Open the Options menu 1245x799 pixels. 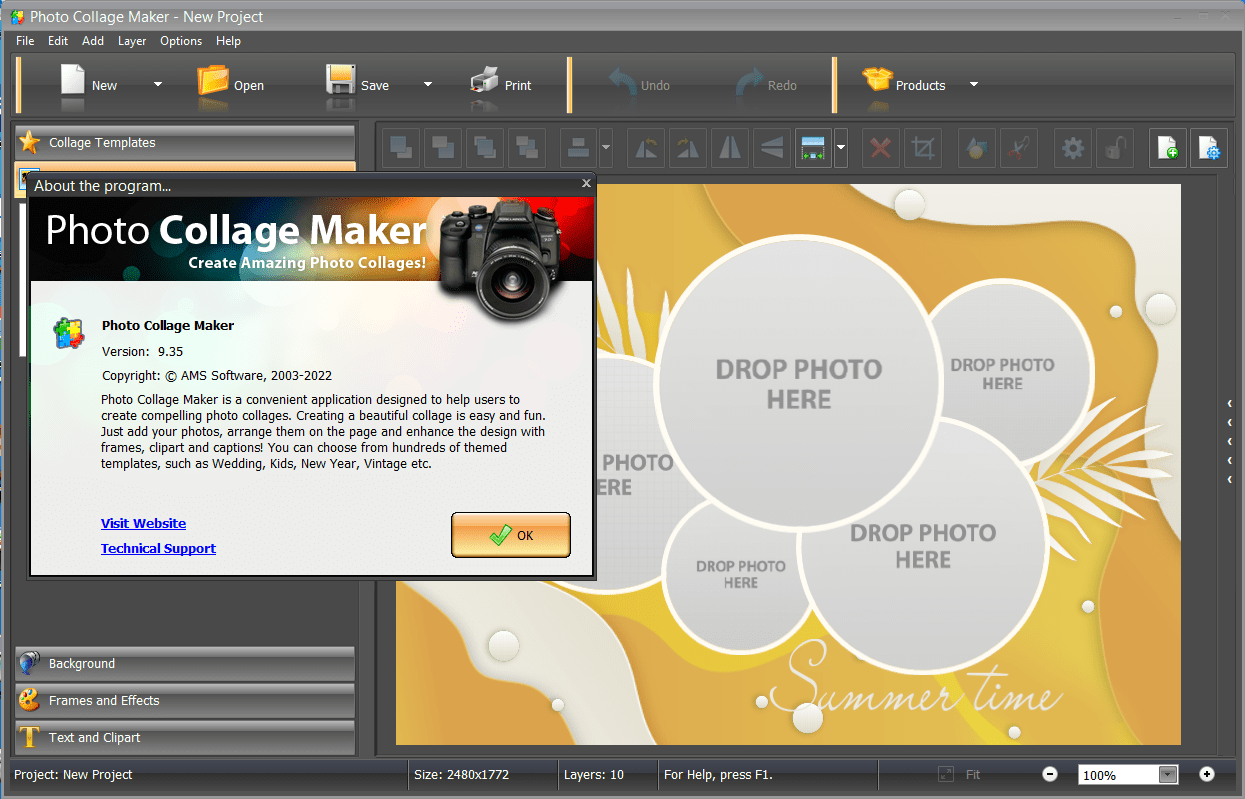pyautogui.click(x=181, y=41)
